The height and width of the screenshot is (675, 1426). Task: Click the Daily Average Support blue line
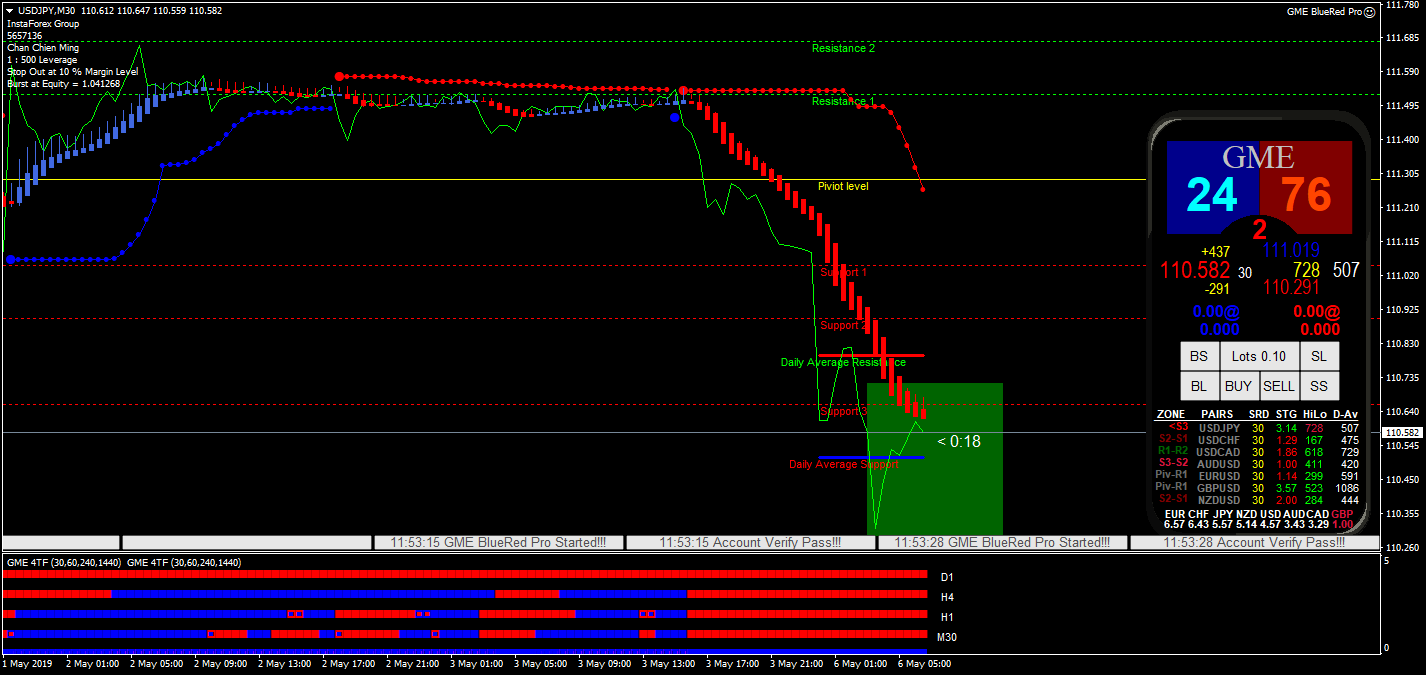pyautogui.click(x=870, y=457)
